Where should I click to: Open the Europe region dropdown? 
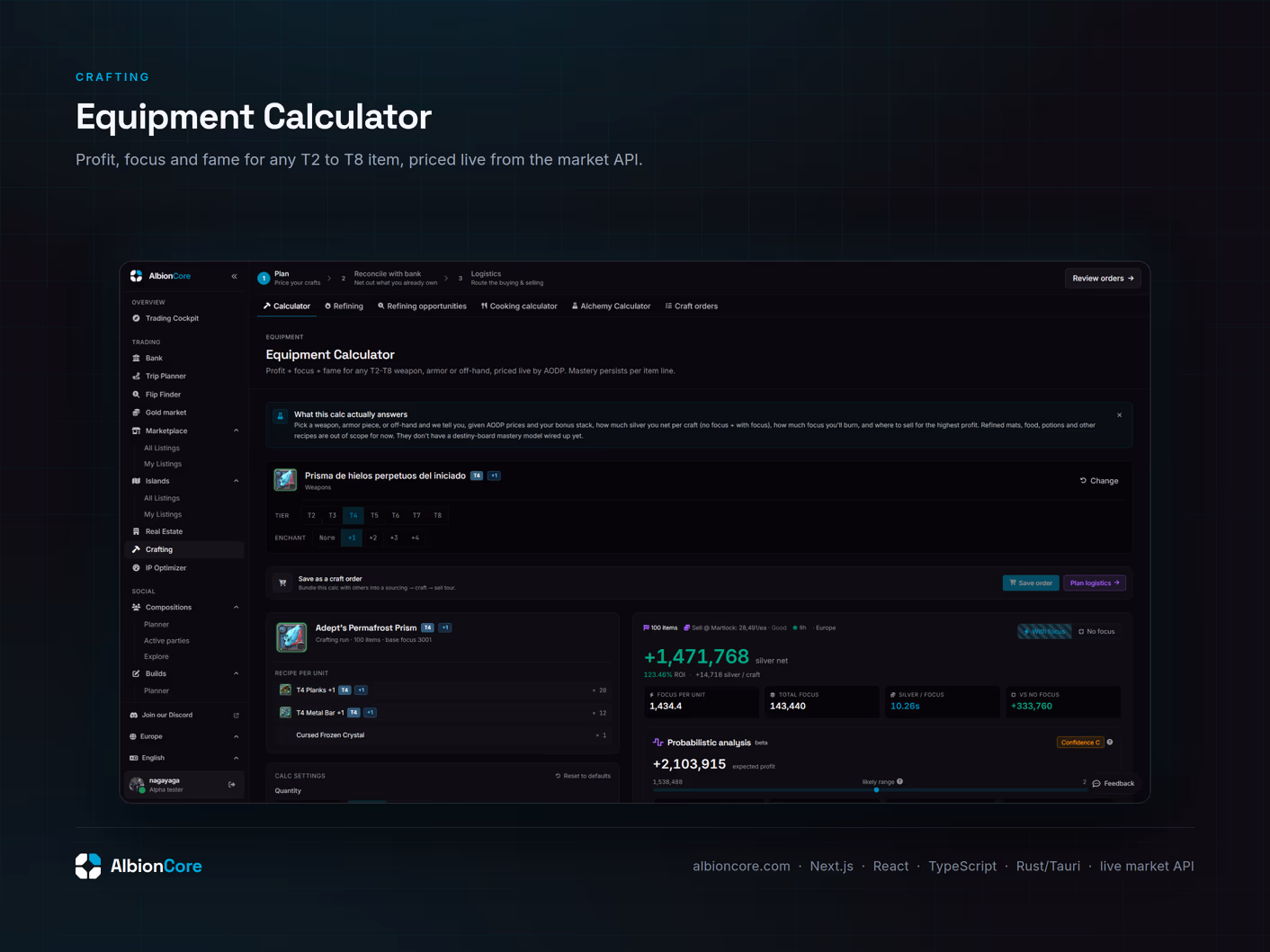click(184, 736)
